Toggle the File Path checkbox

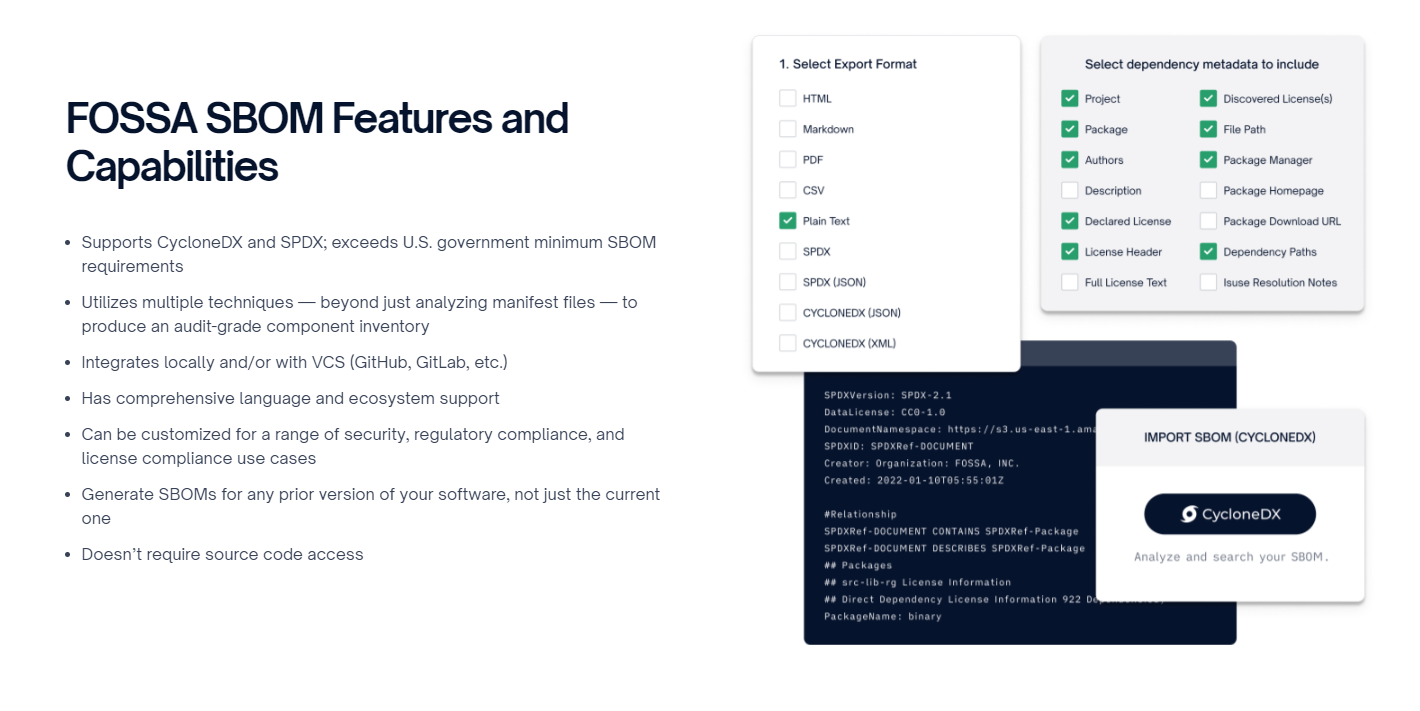1208,129
